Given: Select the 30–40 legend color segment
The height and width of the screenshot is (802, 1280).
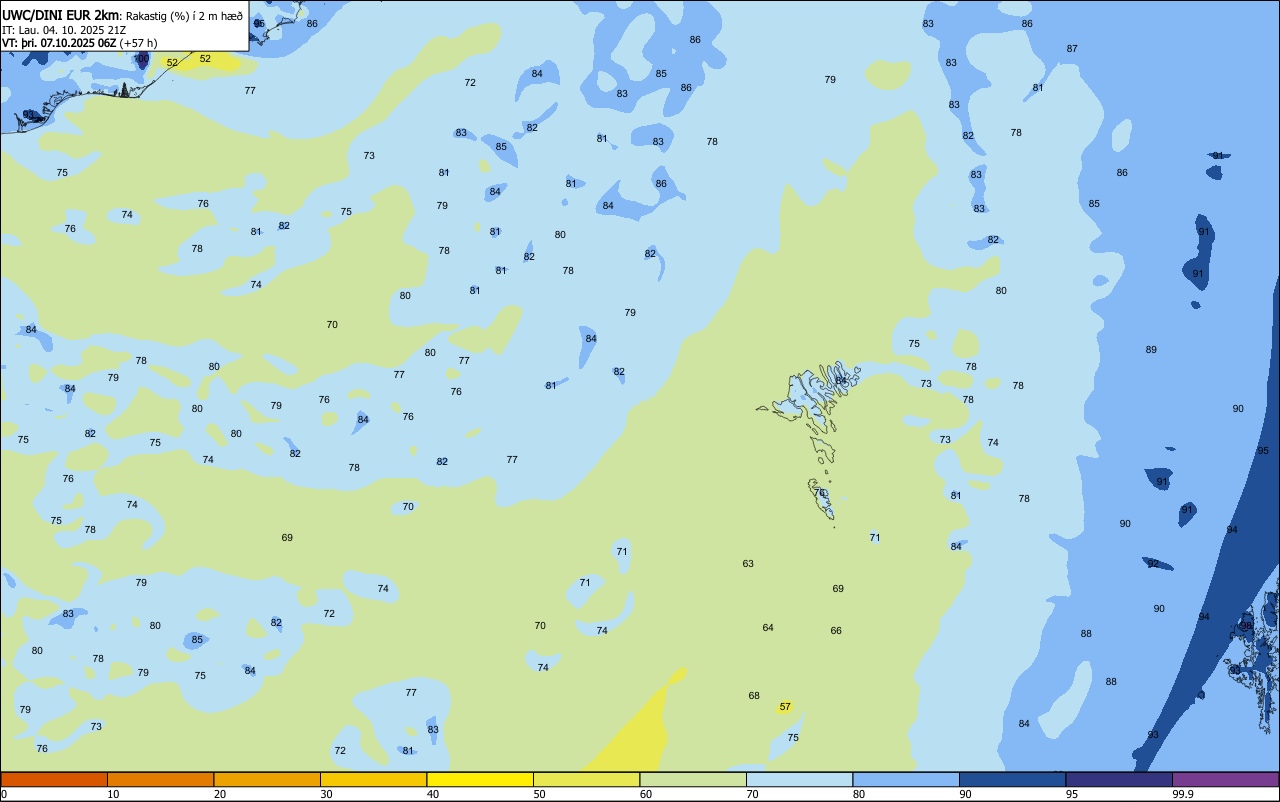Looking at the screenshot, I should 373,779.
